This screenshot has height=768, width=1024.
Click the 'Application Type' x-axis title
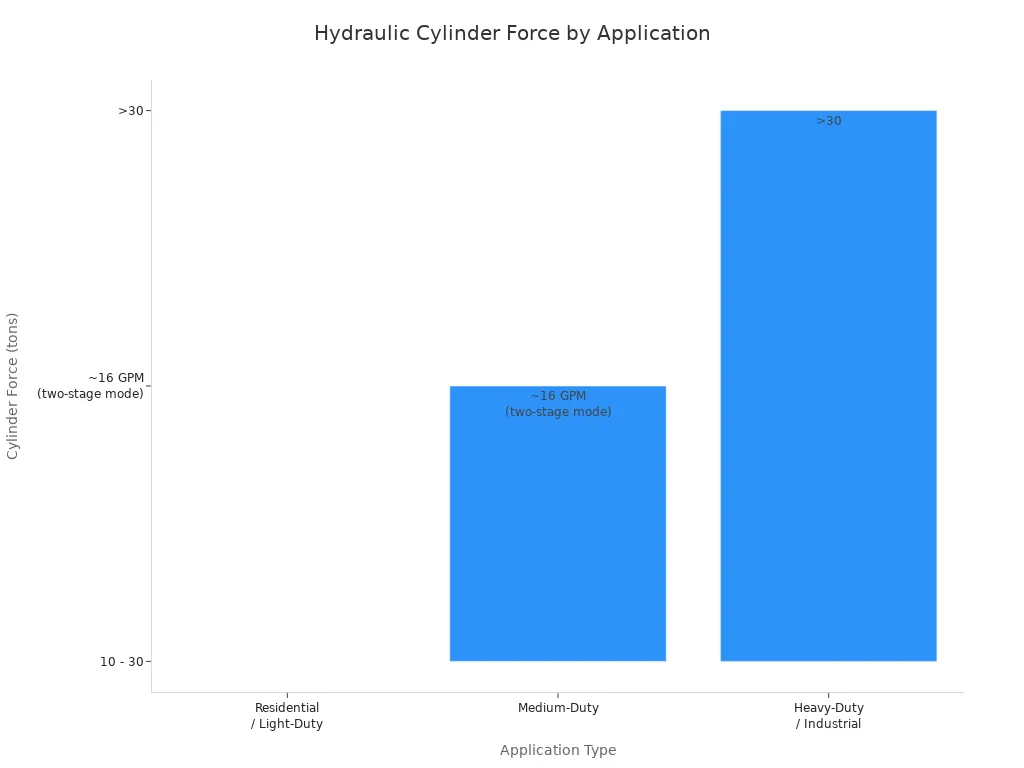click(x=558, y=750)
